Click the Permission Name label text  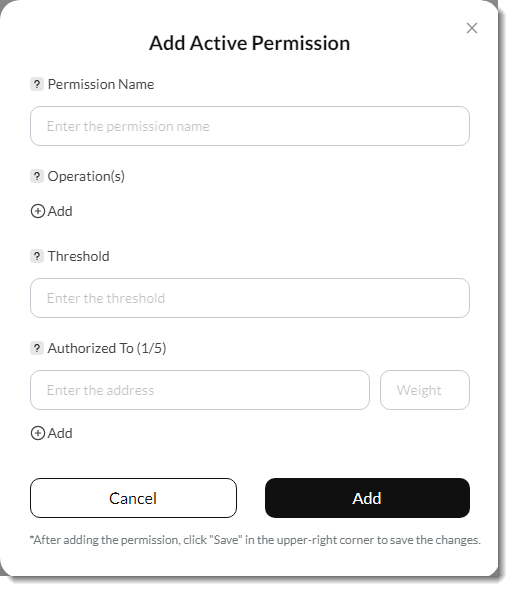[x=101, y=84]
